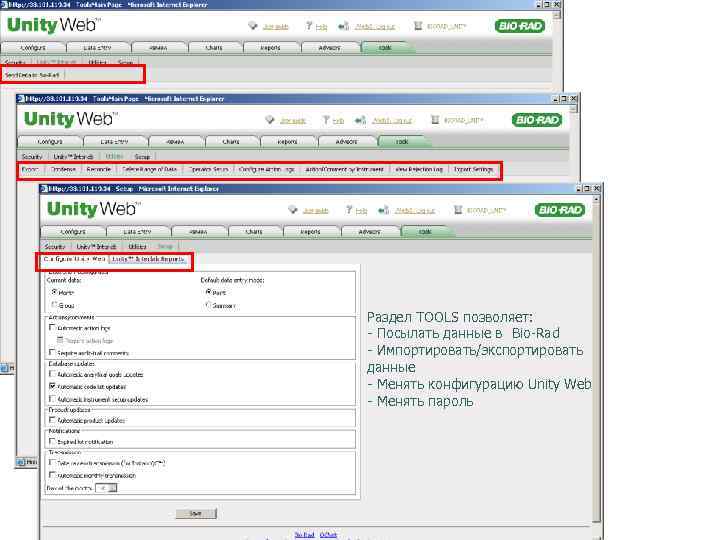Image resolution: width=720 pixels, height=540 pixels.
Task: Click the arrow-door icon in middle window header
Action: coord(360,120)
